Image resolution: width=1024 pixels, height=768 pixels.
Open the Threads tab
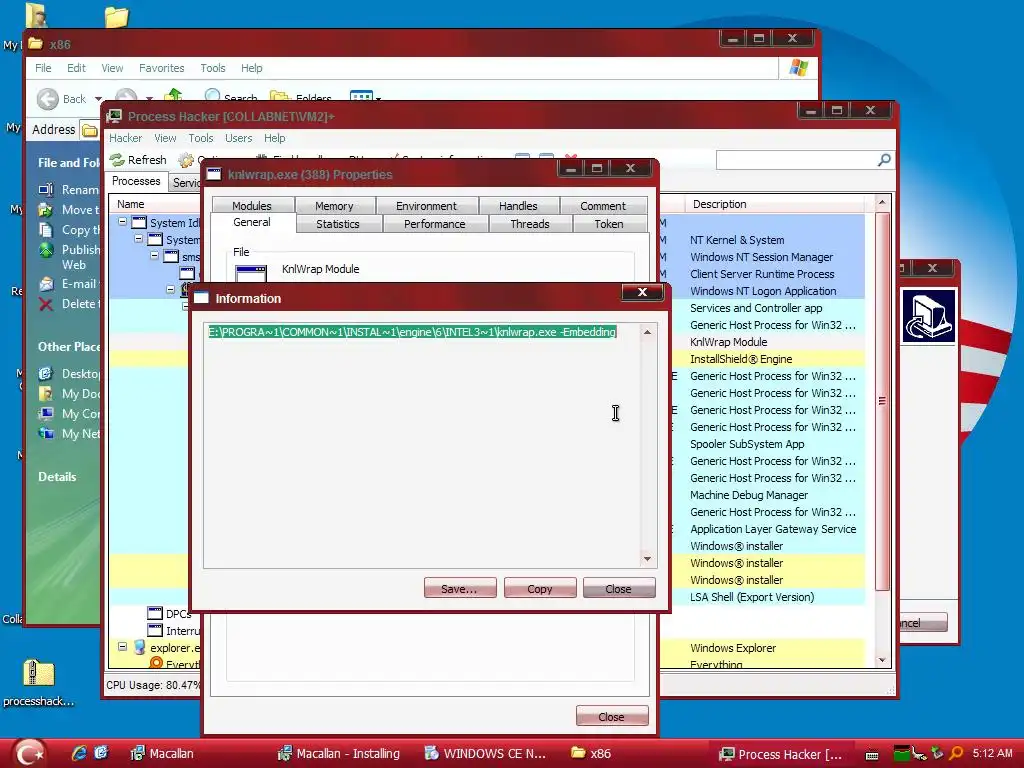pos(530,224)
